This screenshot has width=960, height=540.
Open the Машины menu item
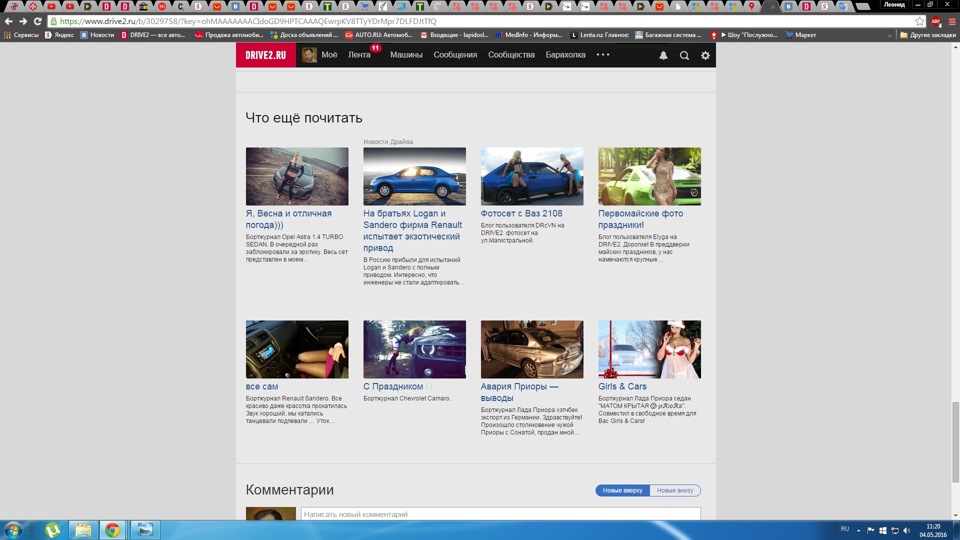click(407, 54)
